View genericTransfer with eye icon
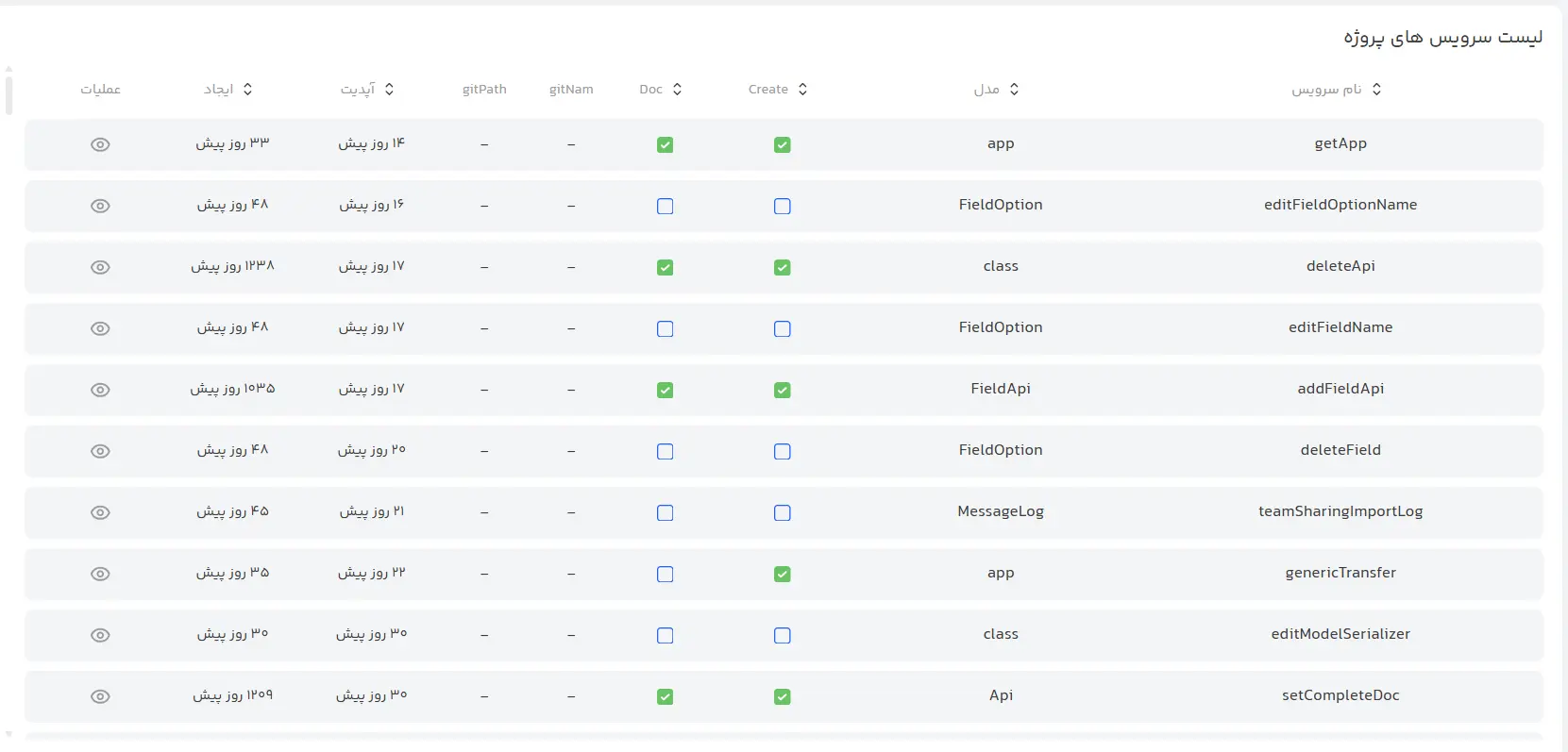This screenshot has height=752, width=1568. pos(100,574)
